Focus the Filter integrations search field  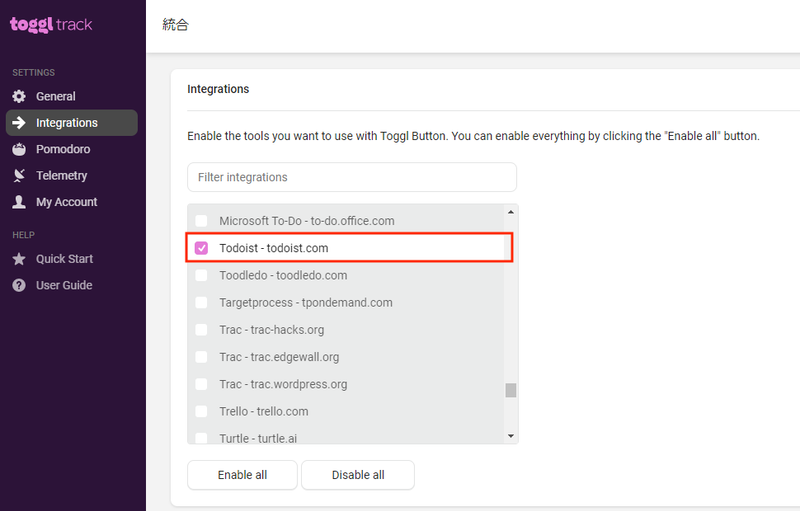click(x=352, y=177)
